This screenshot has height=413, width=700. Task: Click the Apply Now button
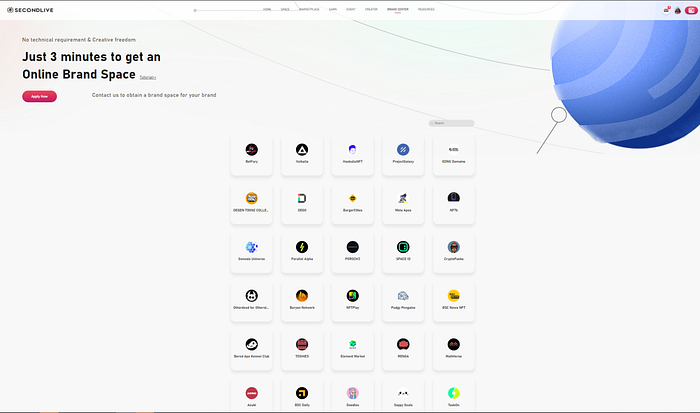point(39,96)
